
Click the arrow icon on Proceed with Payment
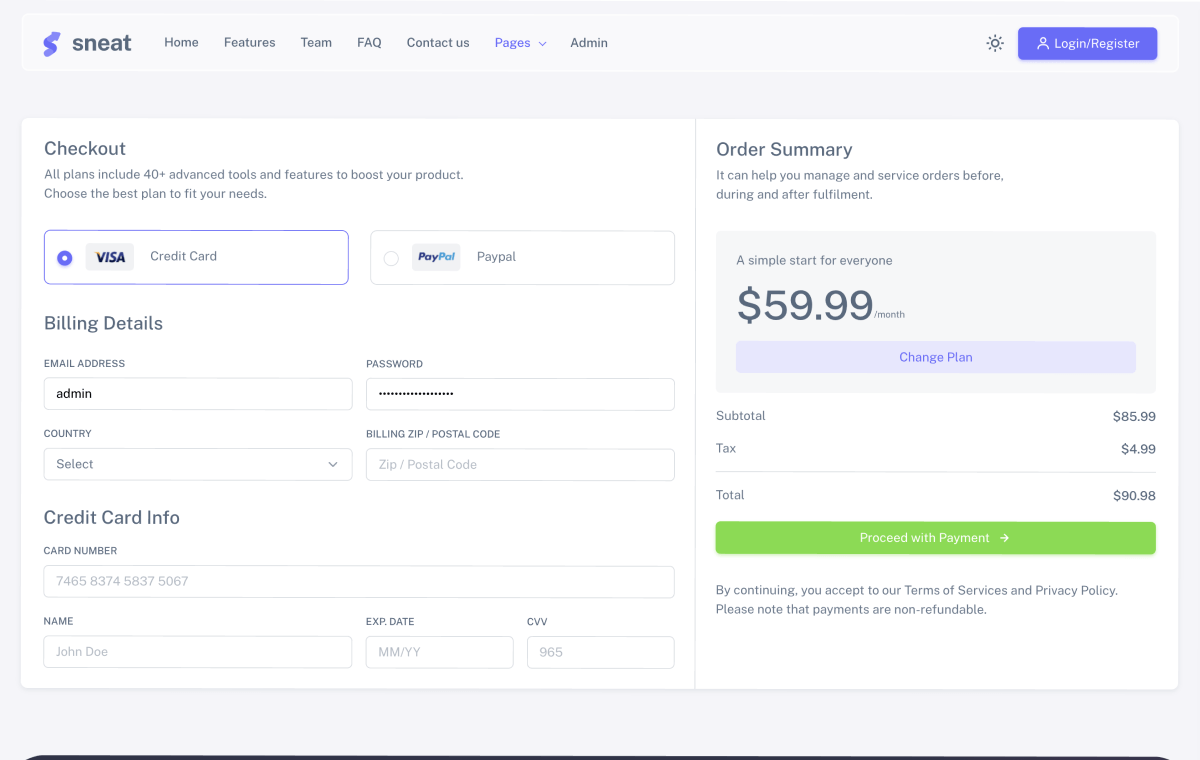tap(1004, 538)
